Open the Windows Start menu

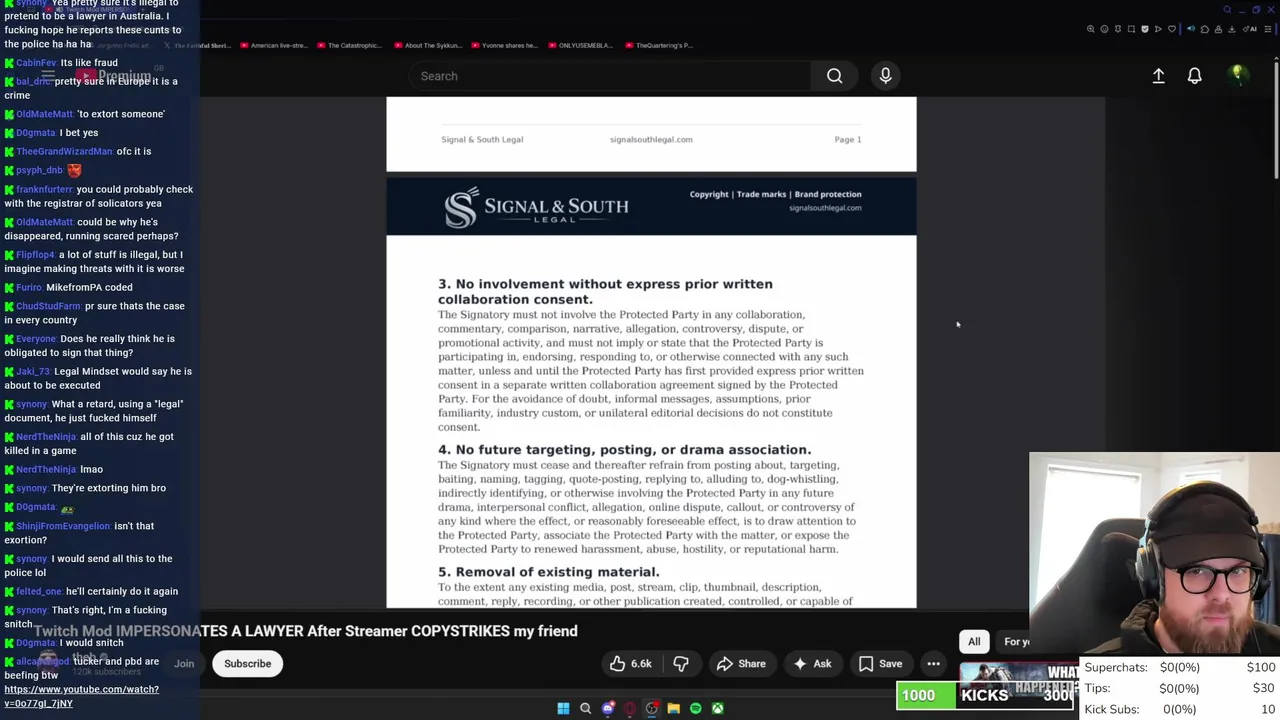(x=563, y=709)
